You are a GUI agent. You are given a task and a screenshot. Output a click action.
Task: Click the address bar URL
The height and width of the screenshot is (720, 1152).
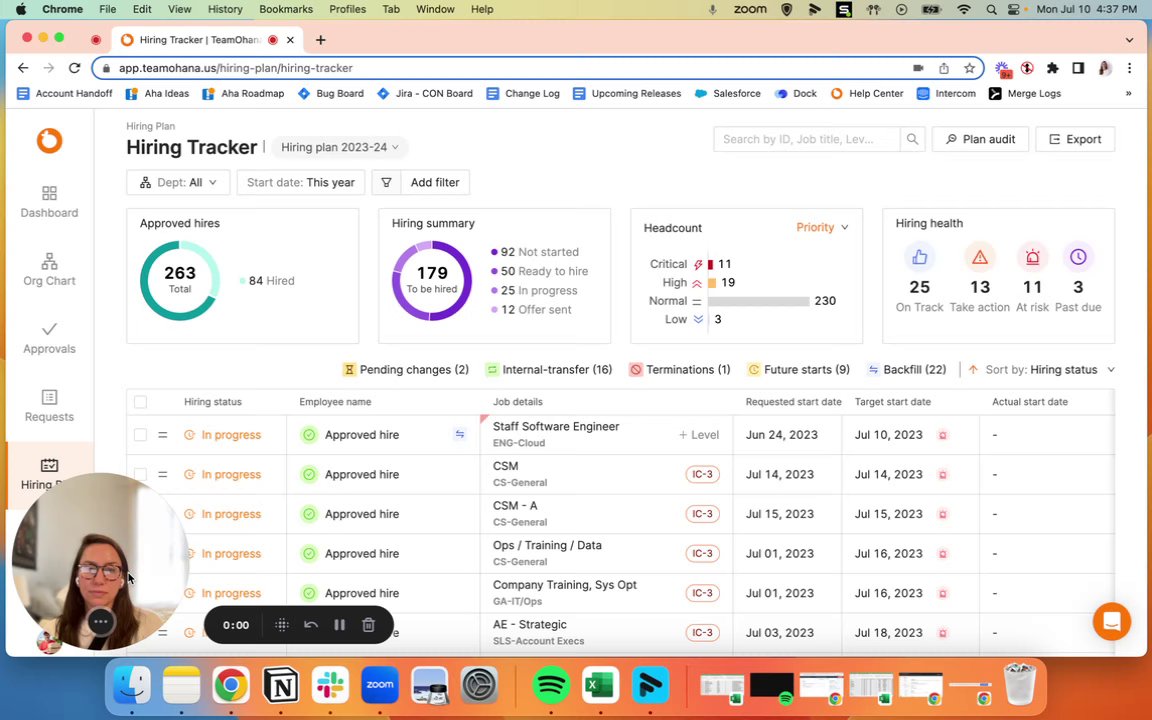[236, 68]
